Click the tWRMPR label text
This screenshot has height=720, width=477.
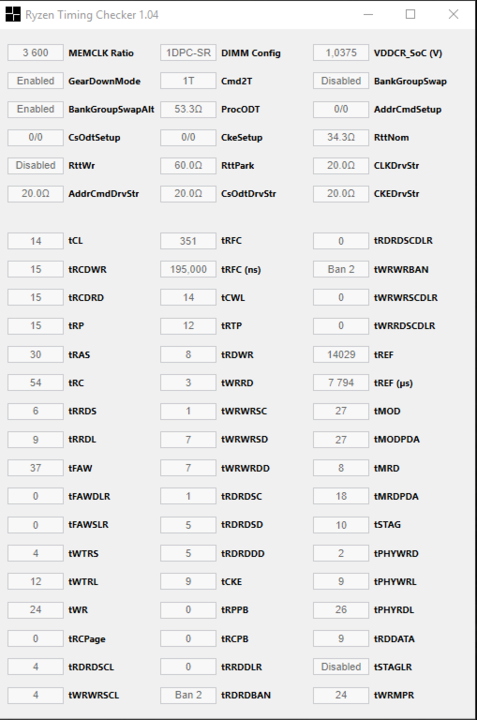point(394,695)
